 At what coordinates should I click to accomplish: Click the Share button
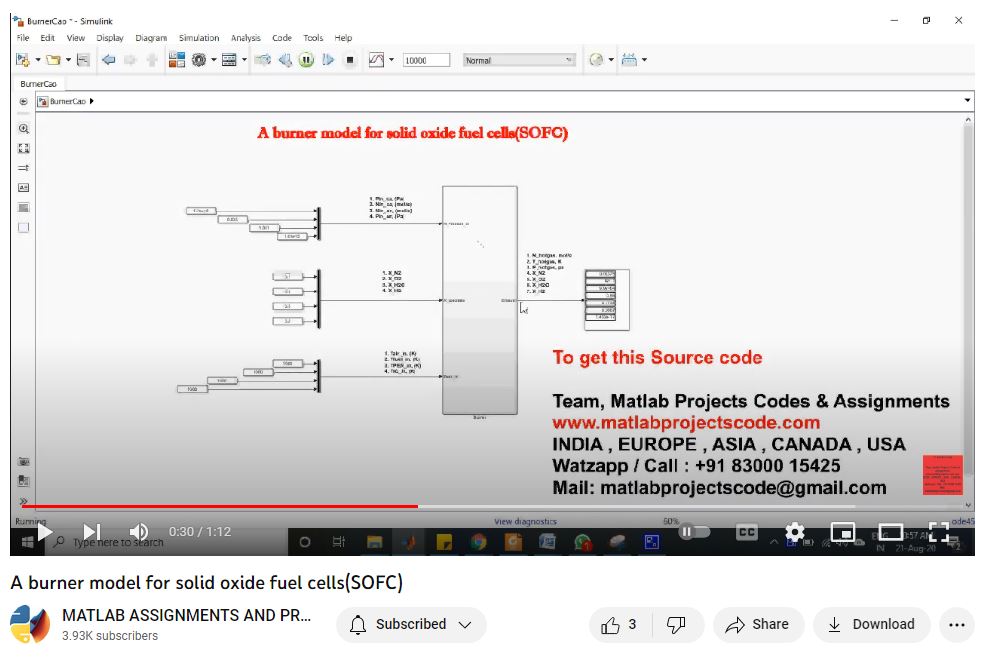(757, 624)
